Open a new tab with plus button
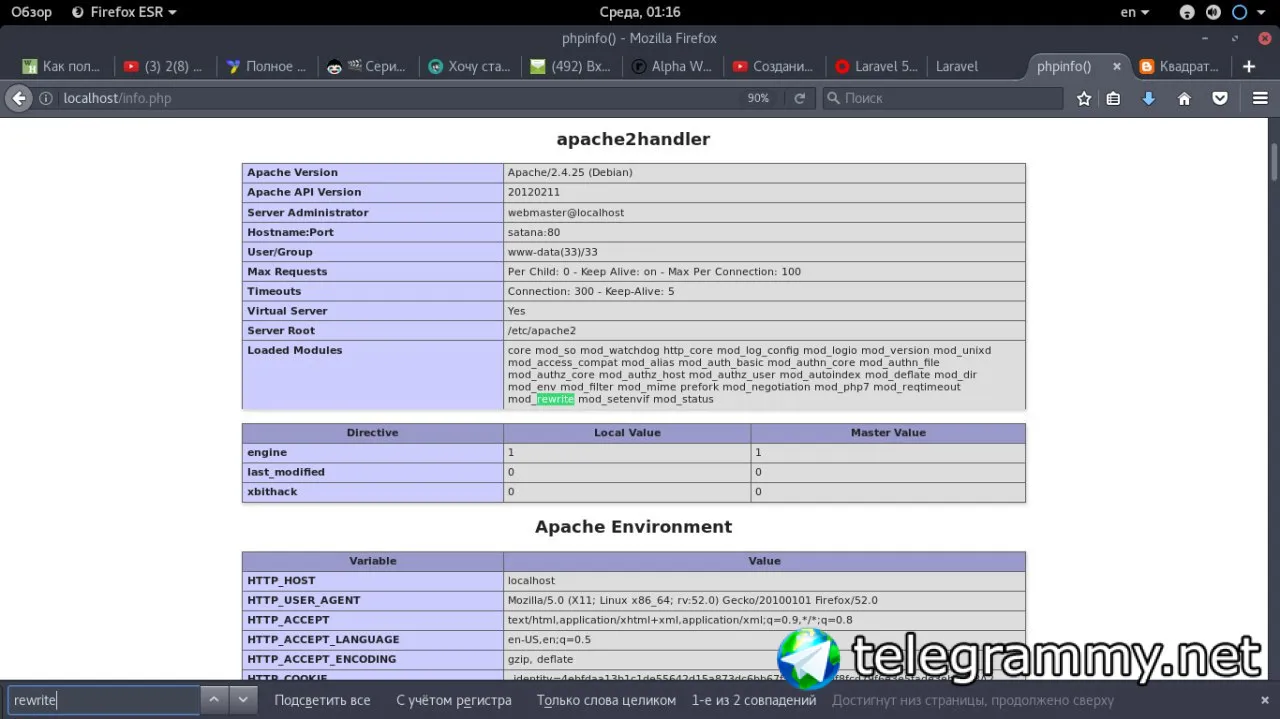The image size is (1280, 719). pos(1249,66)
